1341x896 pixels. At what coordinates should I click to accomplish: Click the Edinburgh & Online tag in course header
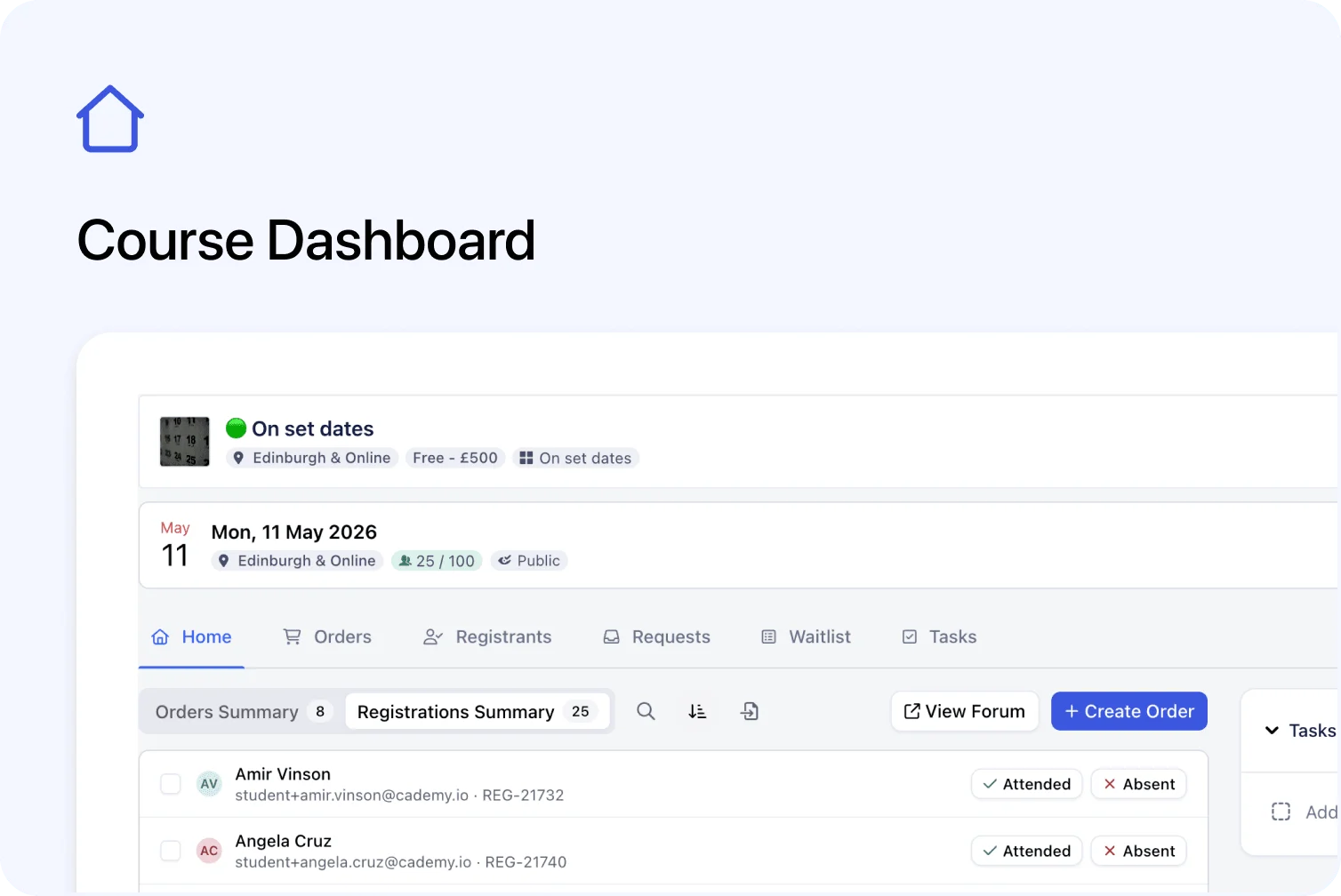(x=312, y=458)
